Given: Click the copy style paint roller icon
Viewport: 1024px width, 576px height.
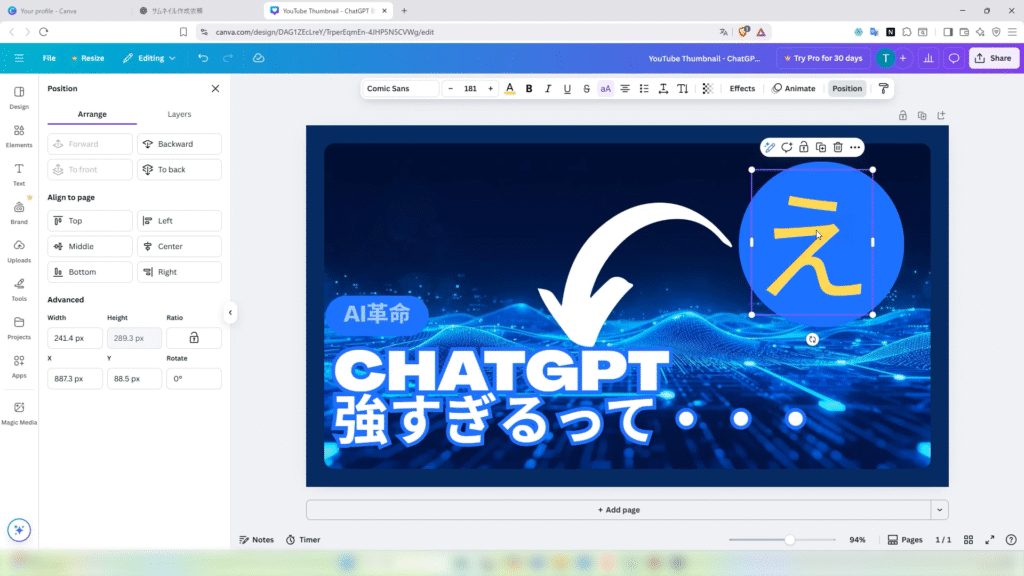Looking at the screenshot, I should click(x=884, y=88).
